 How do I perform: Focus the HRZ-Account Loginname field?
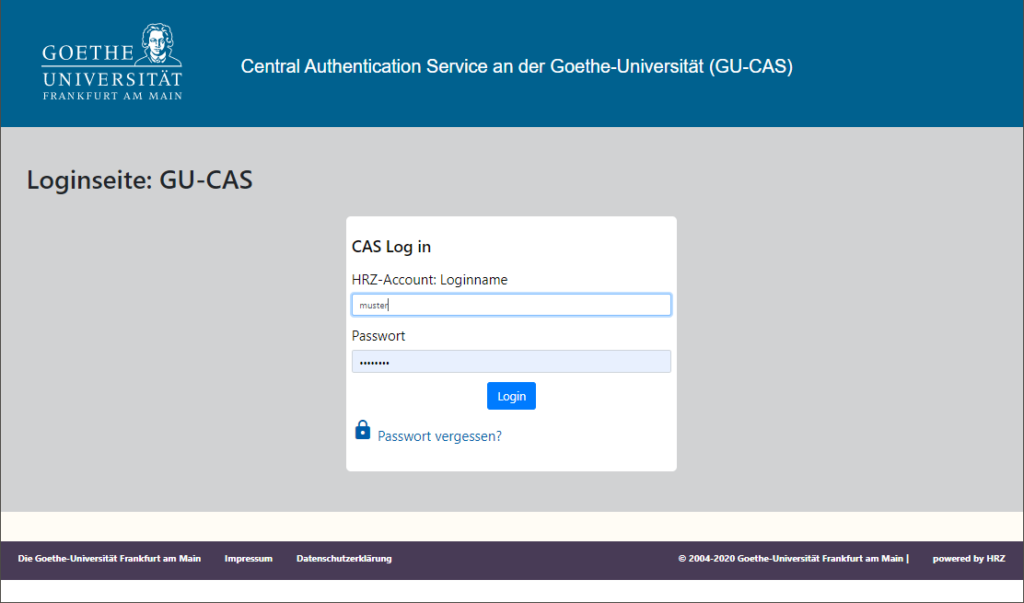point(511,305)
